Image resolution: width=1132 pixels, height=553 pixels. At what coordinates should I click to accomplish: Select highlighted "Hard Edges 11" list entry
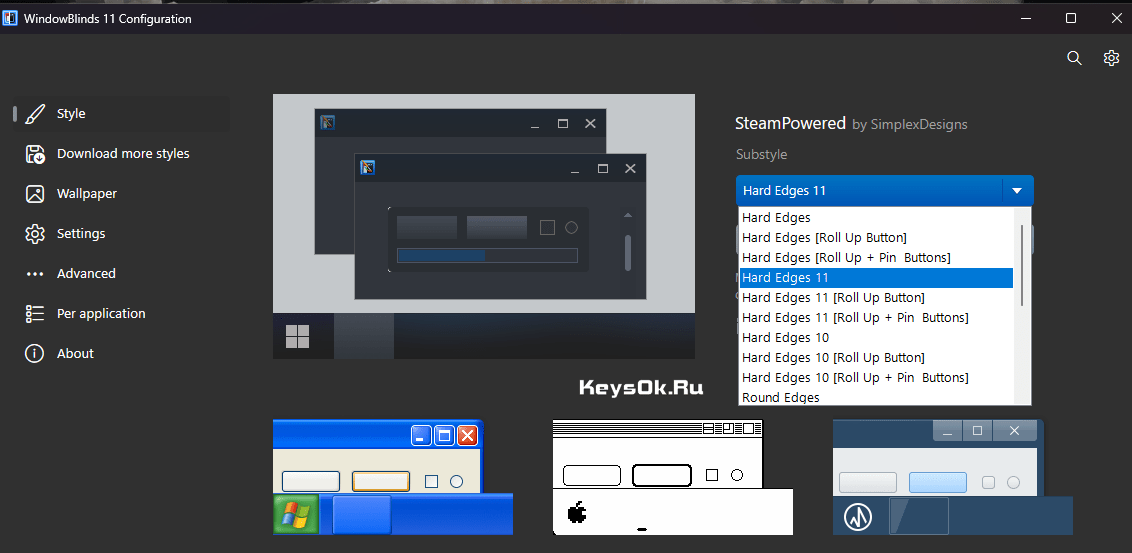(x=876, y=278)
